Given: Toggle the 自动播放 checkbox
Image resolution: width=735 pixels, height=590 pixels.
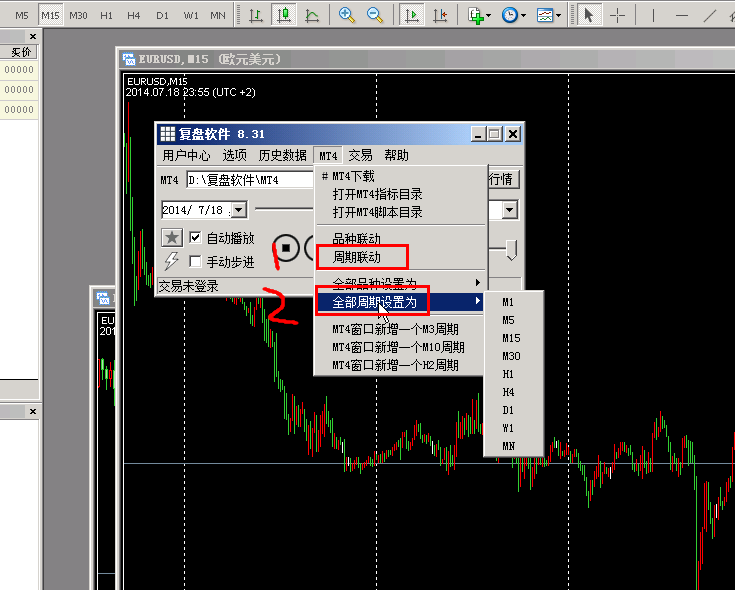Looking at the screenshot, I should pyautogui.click(x=196, y=238).
